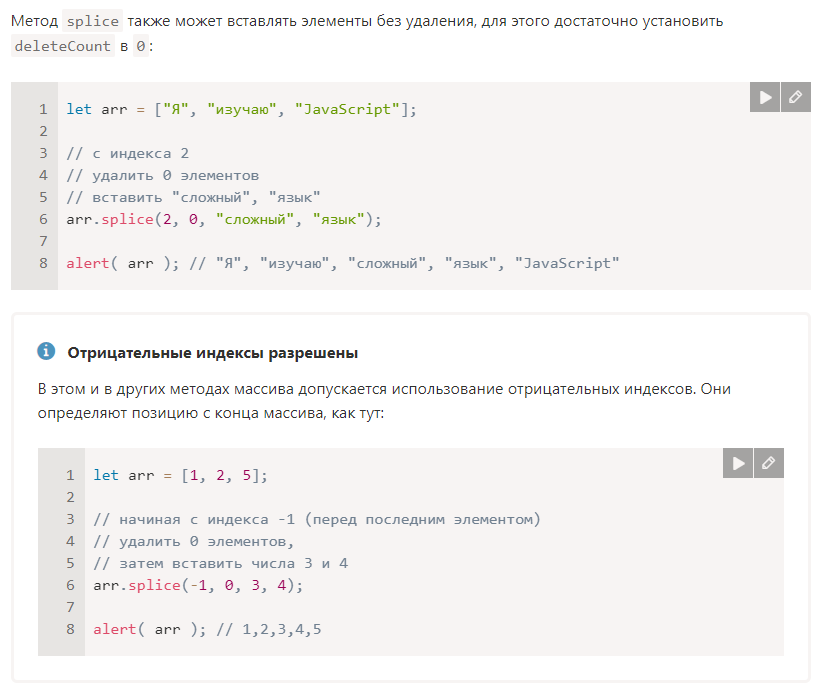Run the first splice code example

click(x=765, y=97)
